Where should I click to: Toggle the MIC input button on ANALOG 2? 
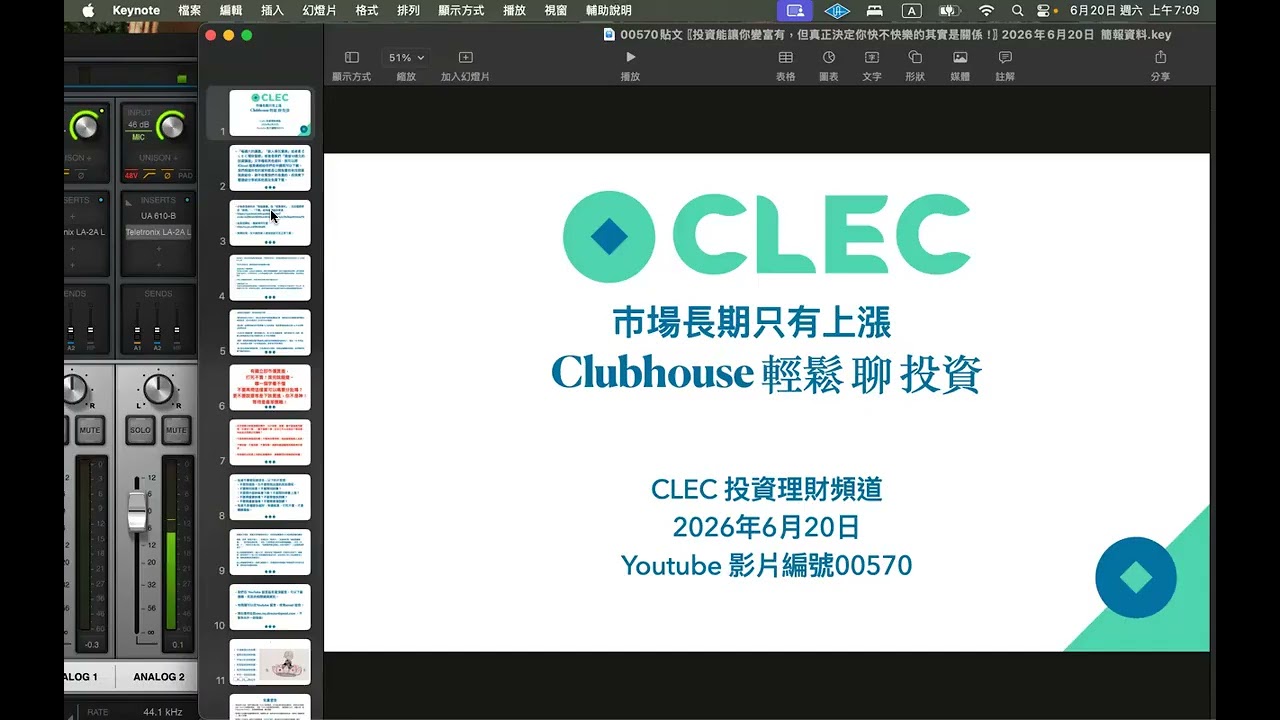coord(139,137)
